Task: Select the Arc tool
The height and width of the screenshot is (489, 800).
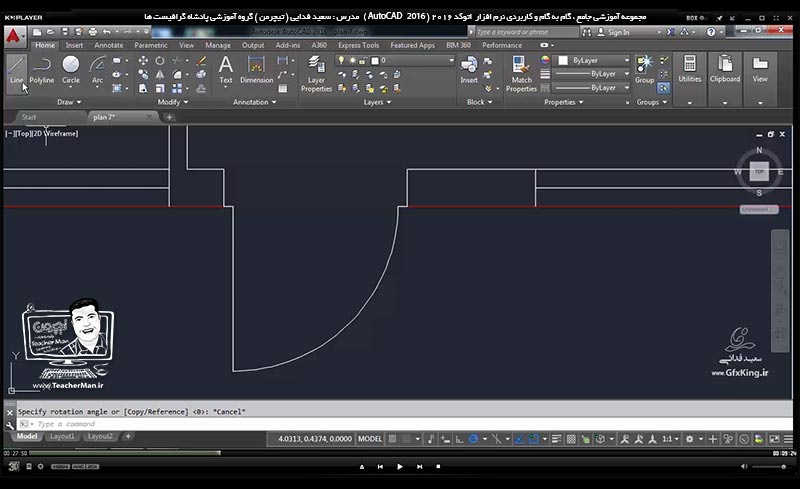Action: (97, 70)
